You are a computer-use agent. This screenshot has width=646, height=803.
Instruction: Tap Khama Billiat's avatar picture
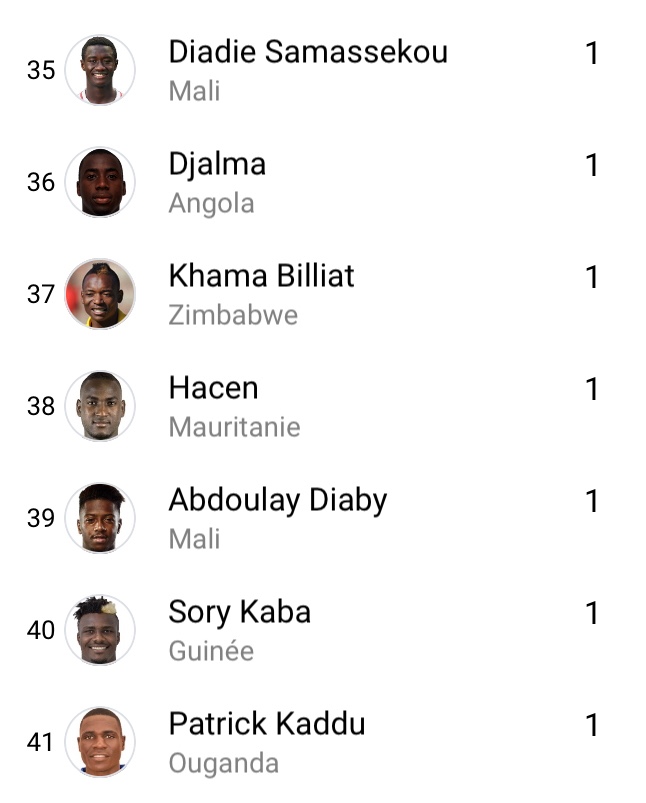pyautogui.click(x=100, y=294)
